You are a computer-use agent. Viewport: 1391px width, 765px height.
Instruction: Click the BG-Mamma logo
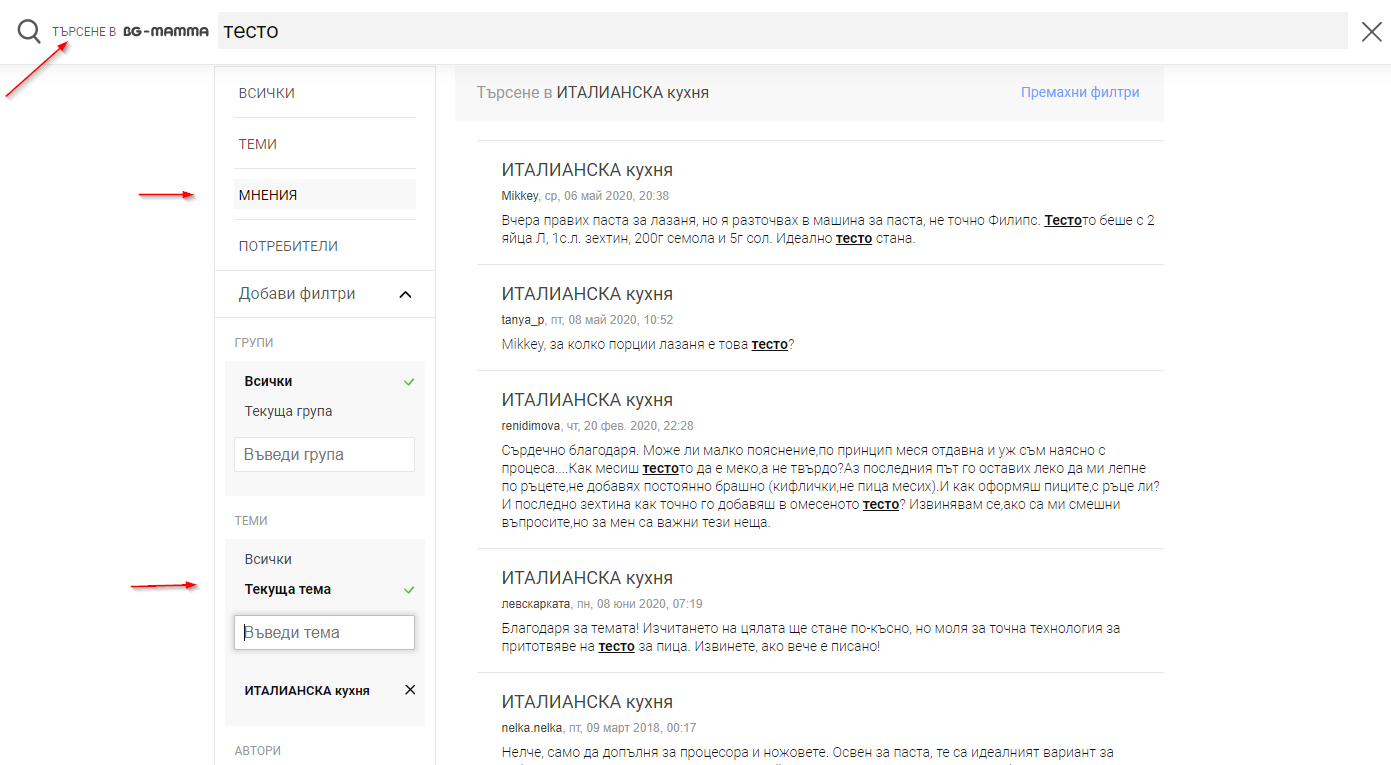[x=166, y=32]
